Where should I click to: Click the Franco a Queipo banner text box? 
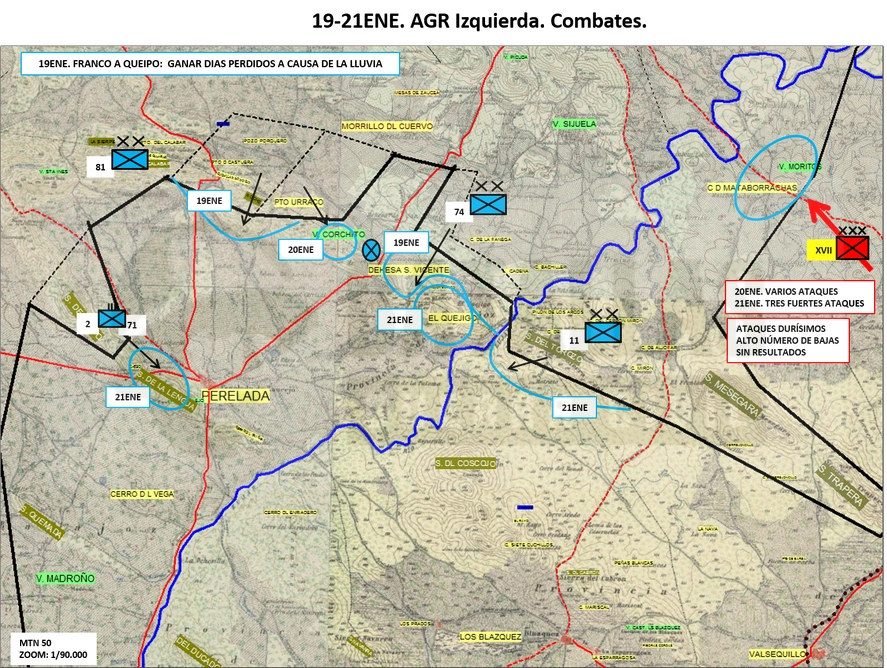pos(210,64)
